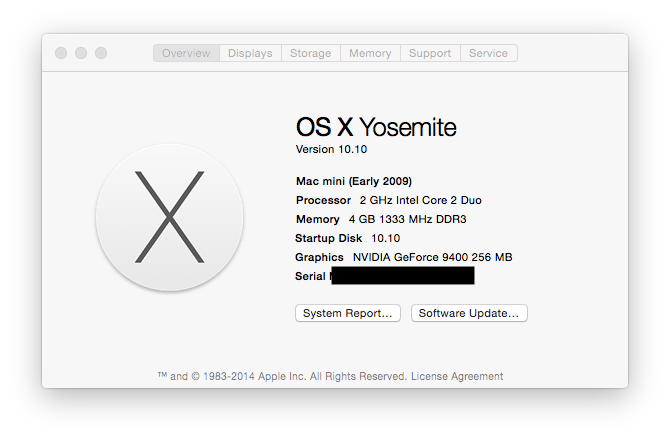The image size is (670, 438).
Task: Click the 2 GHz Intel Core 2 Duo value
Action: [420, 200]
